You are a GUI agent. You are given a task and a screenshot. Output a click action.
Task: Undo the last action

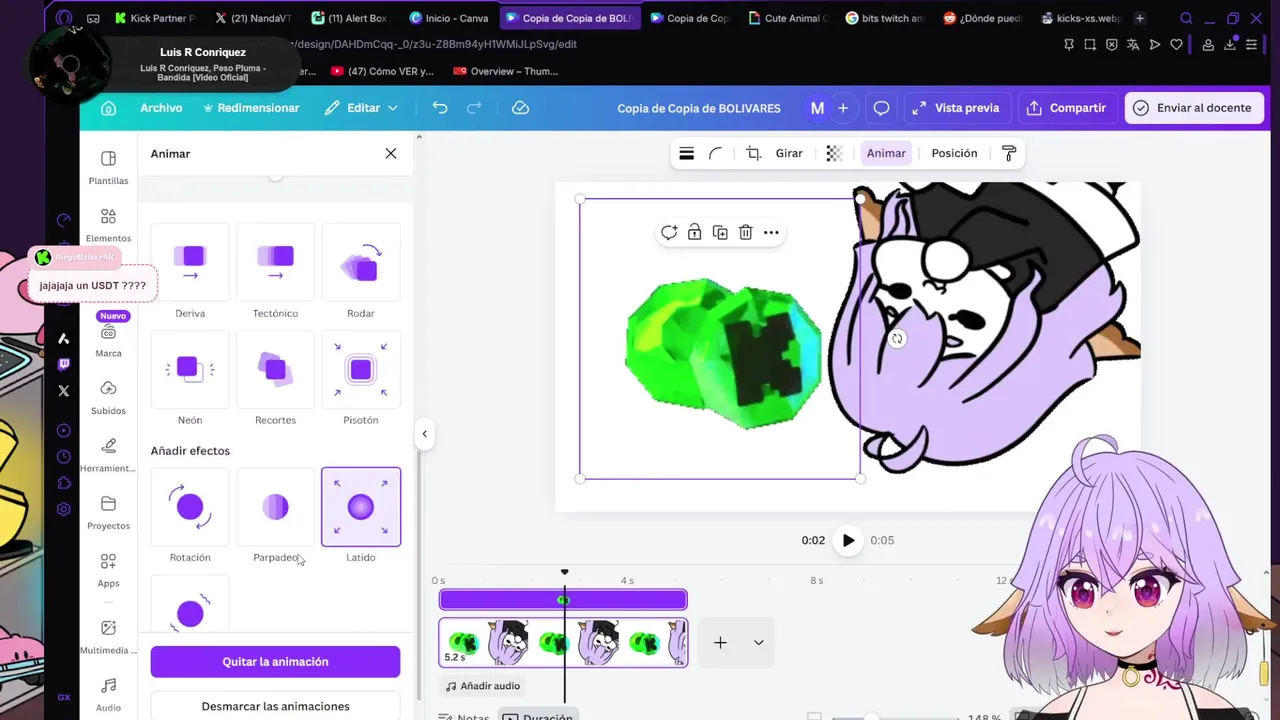point(440,108)
